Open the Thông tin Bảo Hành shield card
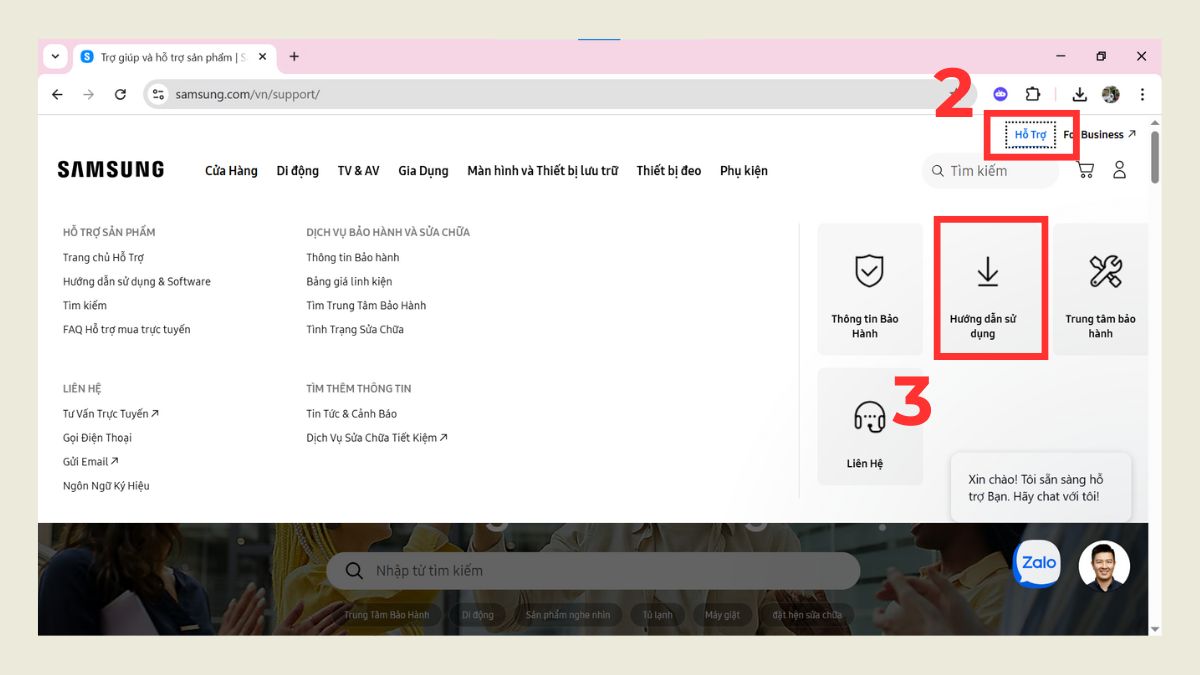1200x675 pixels. click(x=870, y=289)
